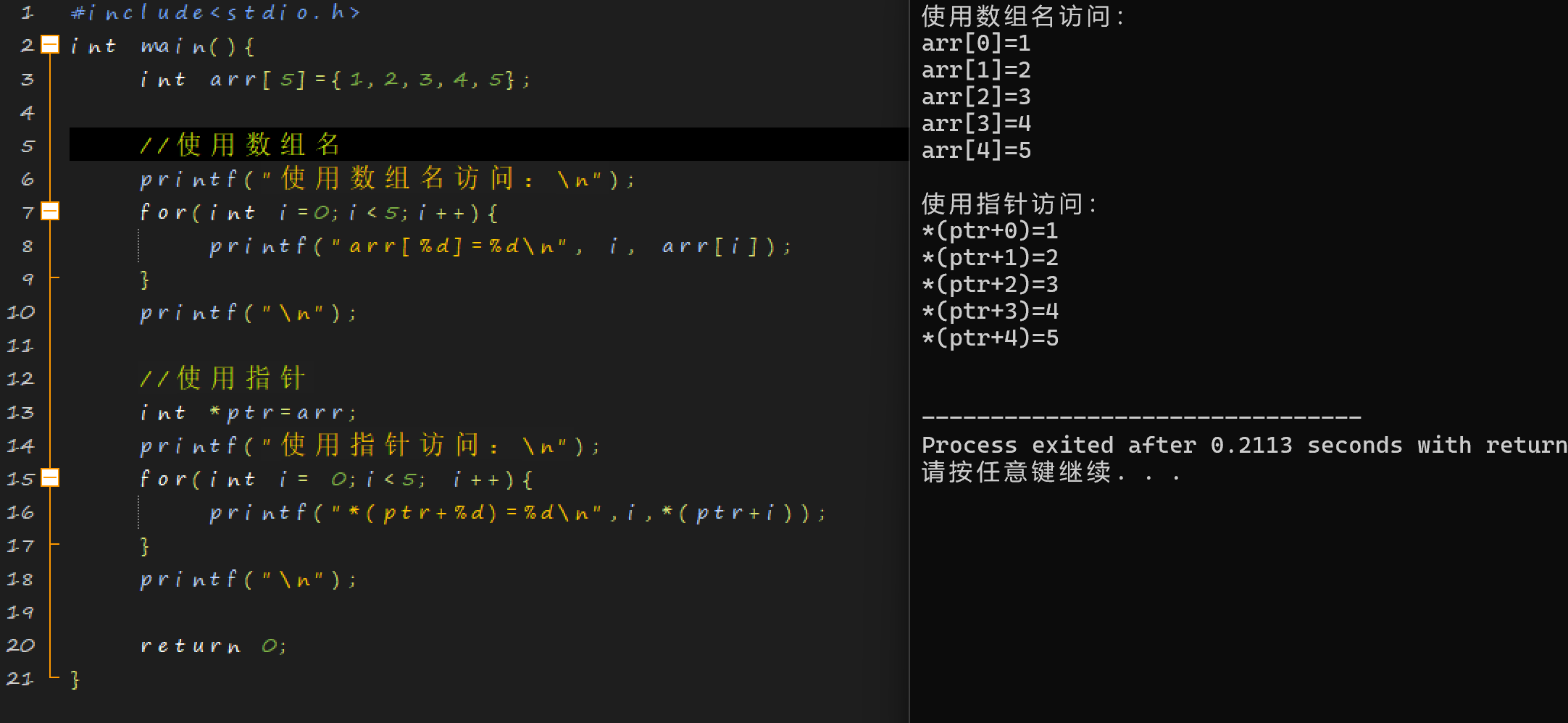1568x723 pixels.
Task: Click the console heading 使用指针访问：
Action: tap(1009, 204)
